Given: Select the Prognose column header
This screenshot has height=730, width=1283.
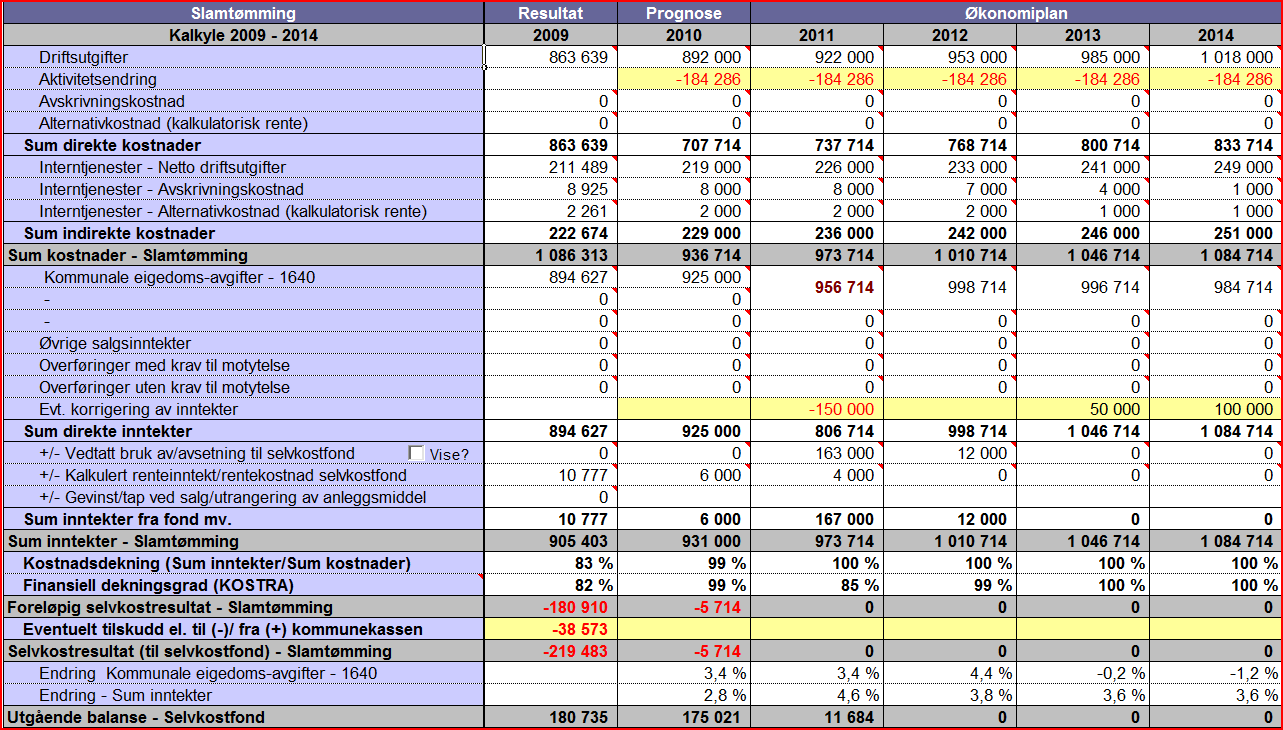Looking at the screenshot, I should tap(684, 13).
